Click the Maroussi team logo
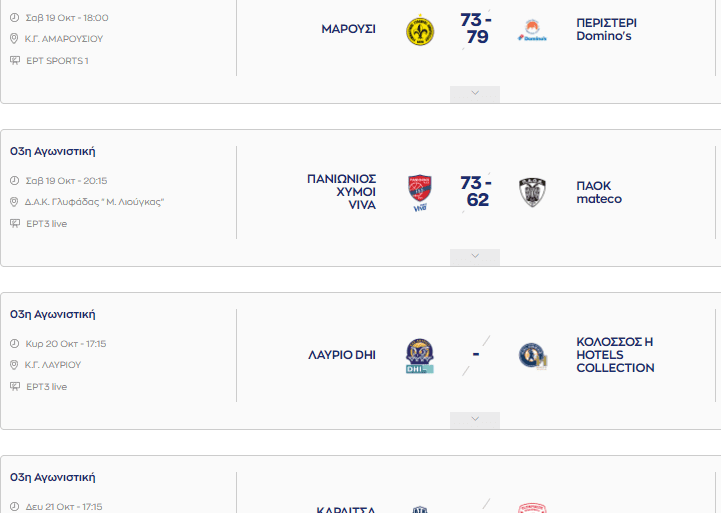721x513 pixels. tap(420, 30)
